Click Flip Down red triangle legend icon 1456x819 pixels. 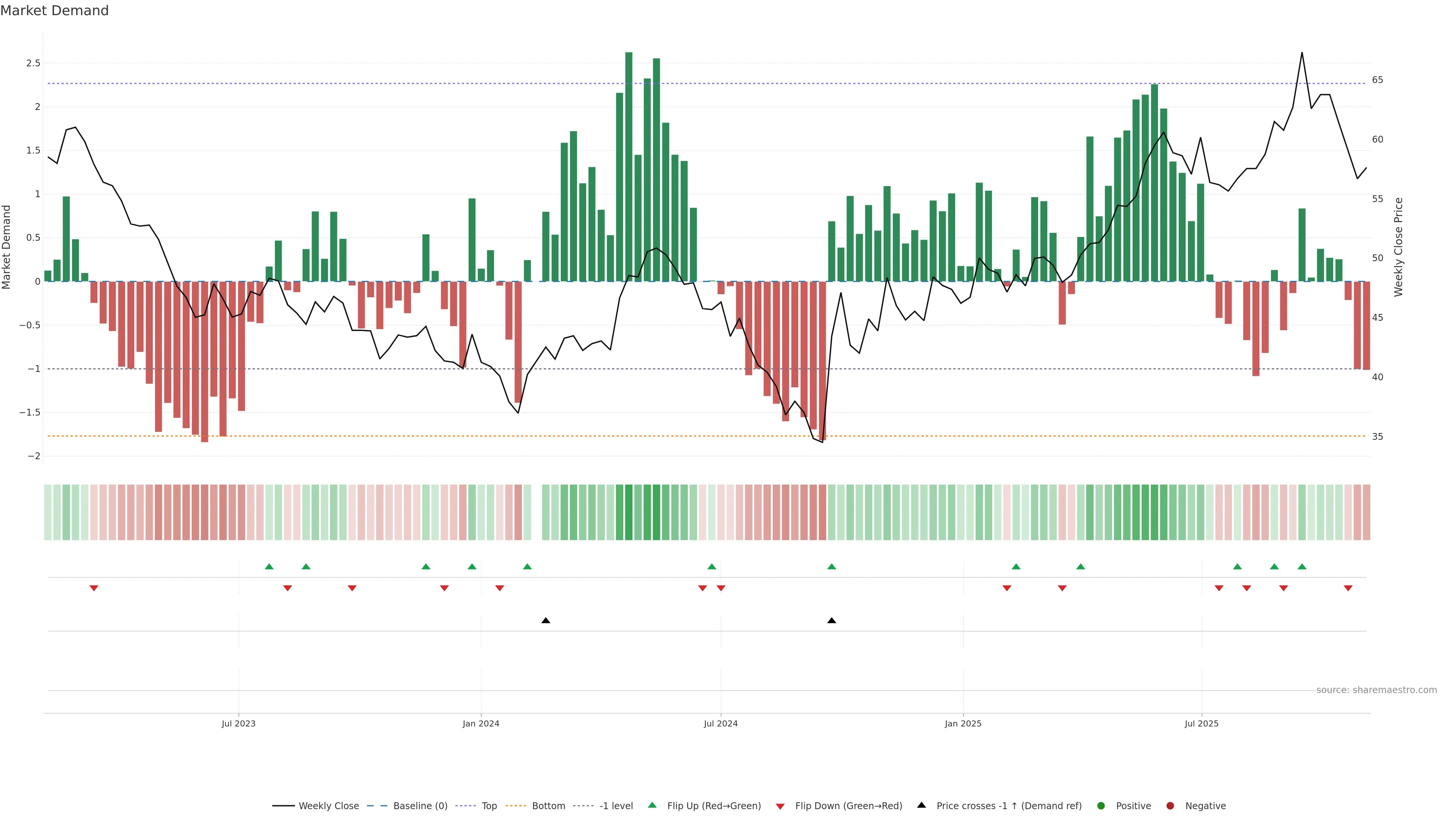coord(780,806)
